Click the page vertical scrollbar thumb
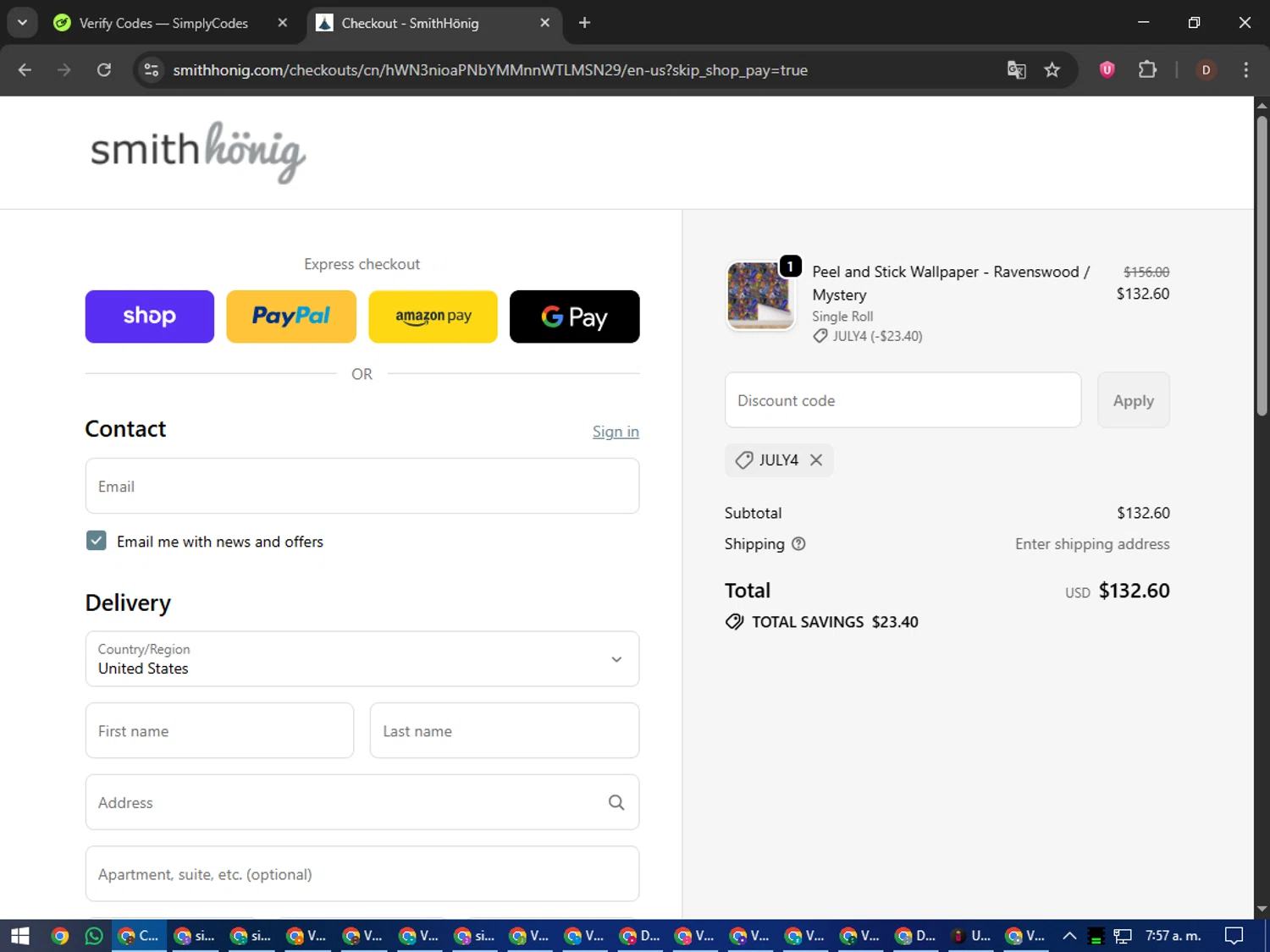1270x952 pixels. tap(1262, 265)
